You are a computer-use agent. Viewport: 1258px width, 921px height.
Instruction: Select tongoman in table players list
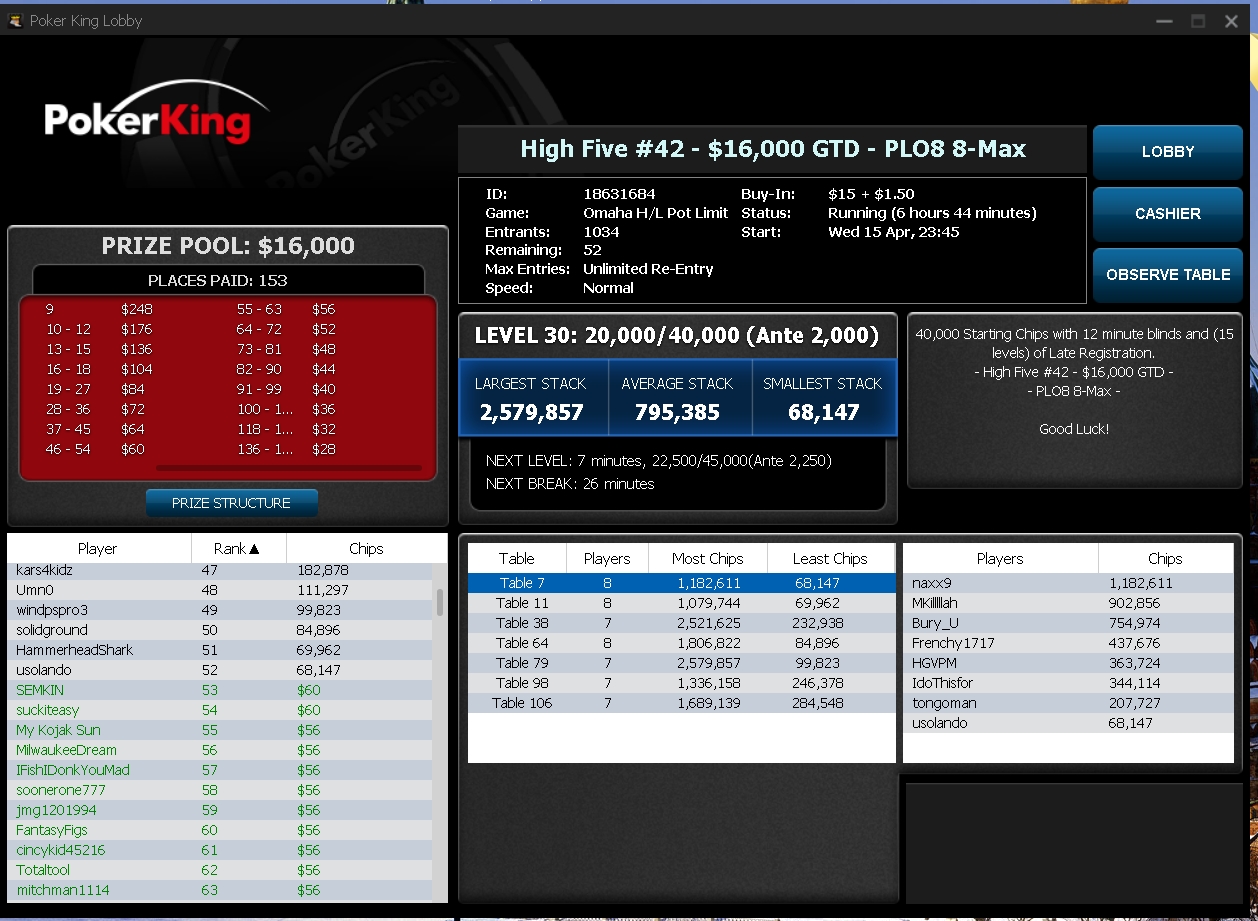pyautogui.click(x=1068, y=703)
